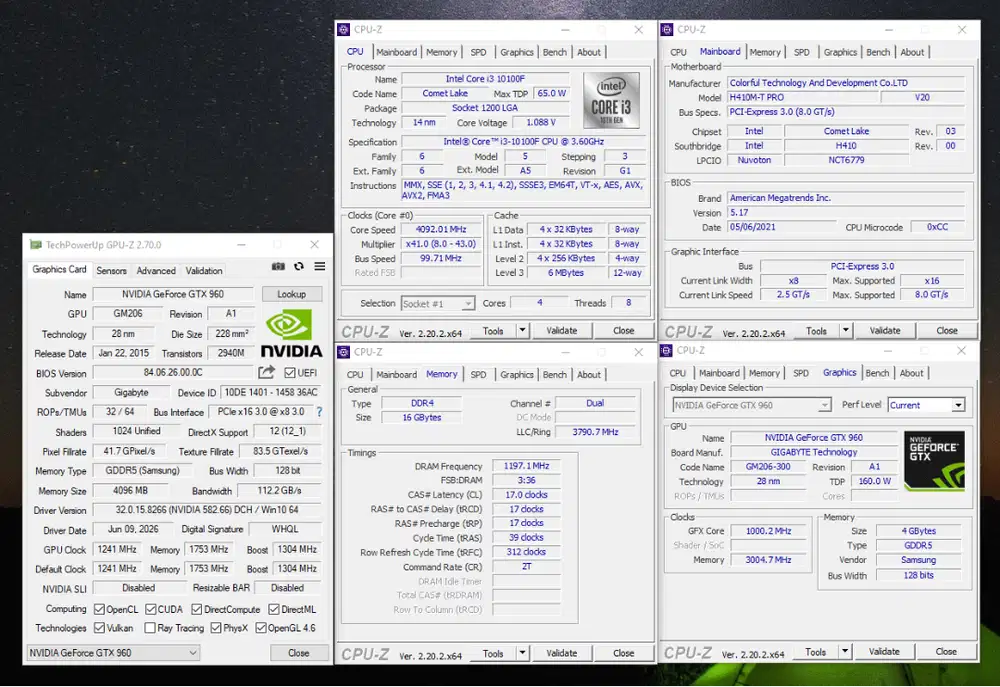Viewport: 1000px width, 687px height.
Task: Open the Validation tab in GPU-Z
Action: pyautogui.click(x=204, y=270)
